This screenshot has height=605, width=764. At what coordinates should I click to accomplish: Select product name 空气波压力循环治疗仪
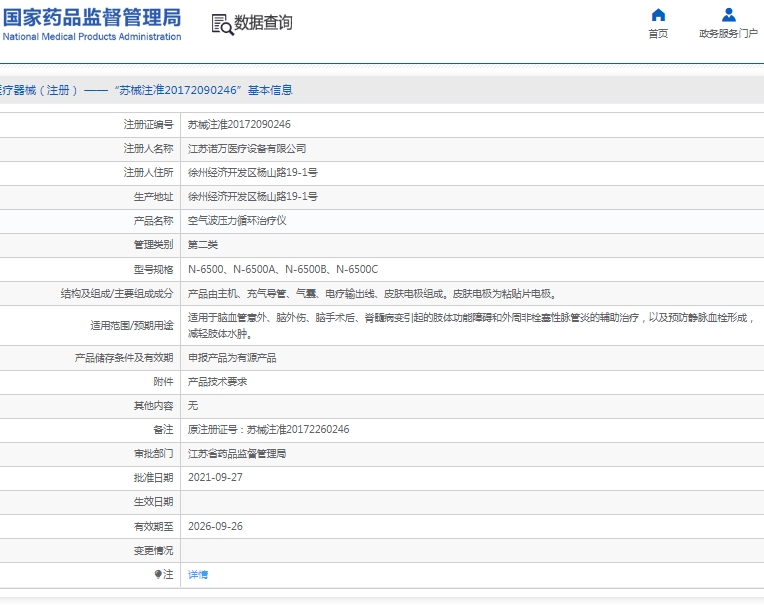click(x=237, y=221)
